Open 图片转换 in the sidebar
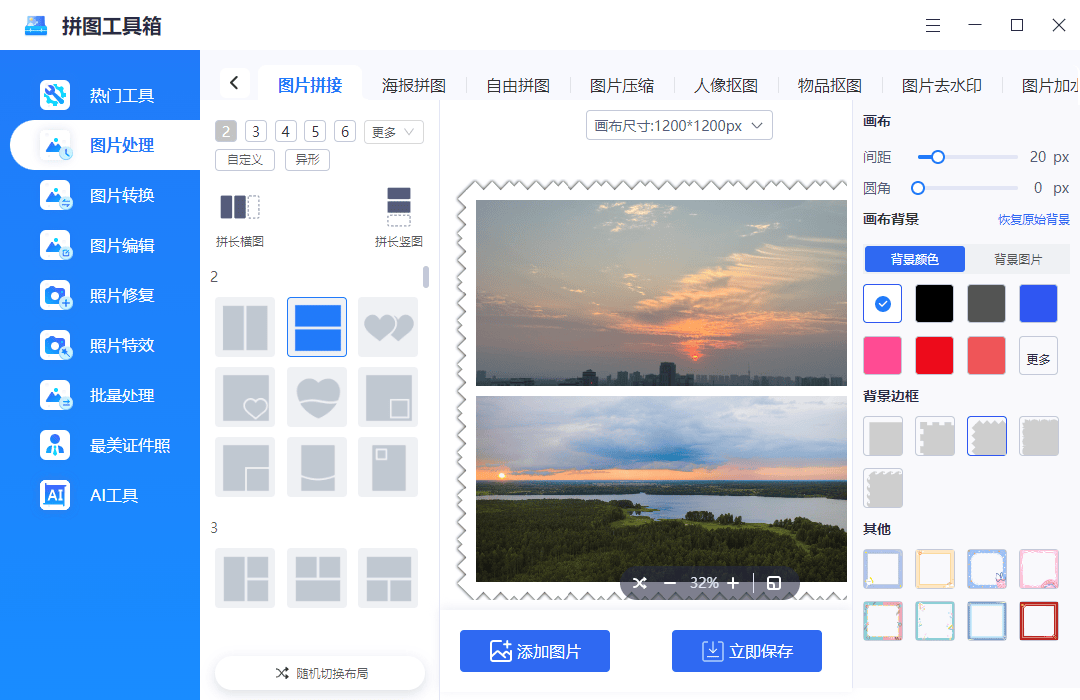Viewport: 1080px width, 700px height. [122, 195]
